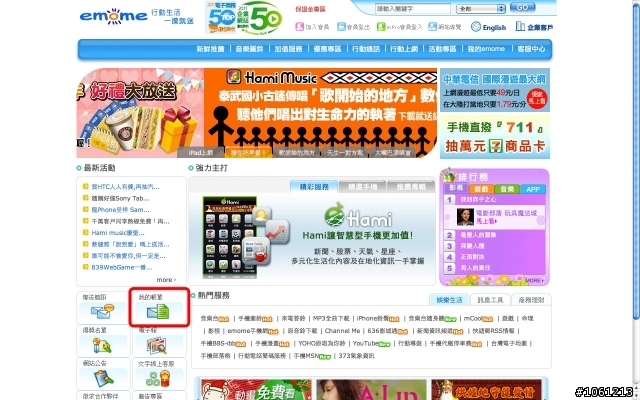Click the bullet icon beside Hami music news
Image resolution: width=640 pixels, height=400 pixels.
pos(85,233)
